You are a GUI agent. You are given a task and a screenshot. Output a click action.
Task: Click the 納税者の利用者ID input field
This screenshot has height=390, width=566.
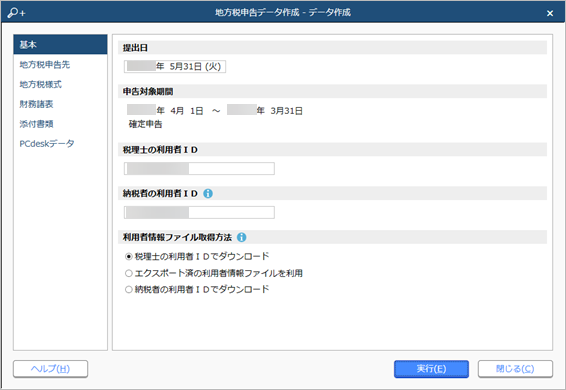point(199,212)
